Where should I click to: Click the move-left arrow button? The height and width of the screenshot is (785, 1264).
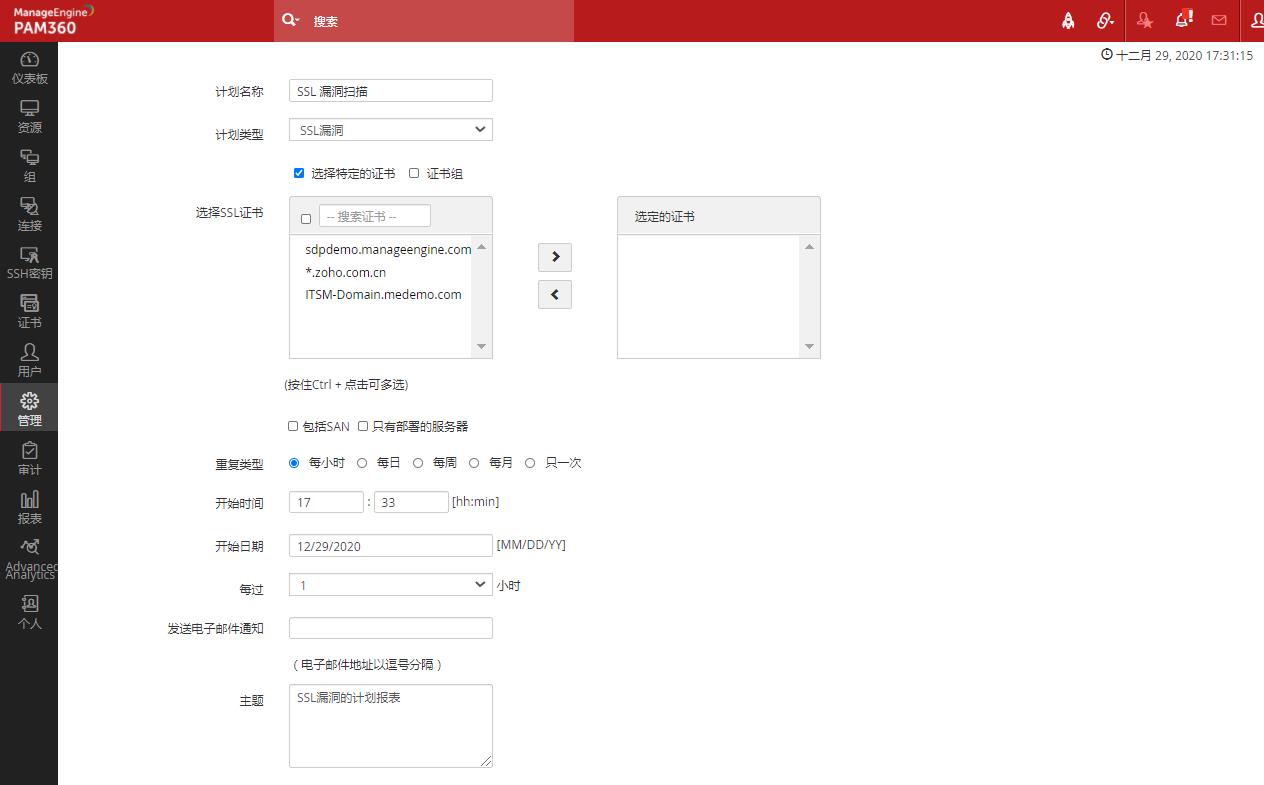point(555,295)
